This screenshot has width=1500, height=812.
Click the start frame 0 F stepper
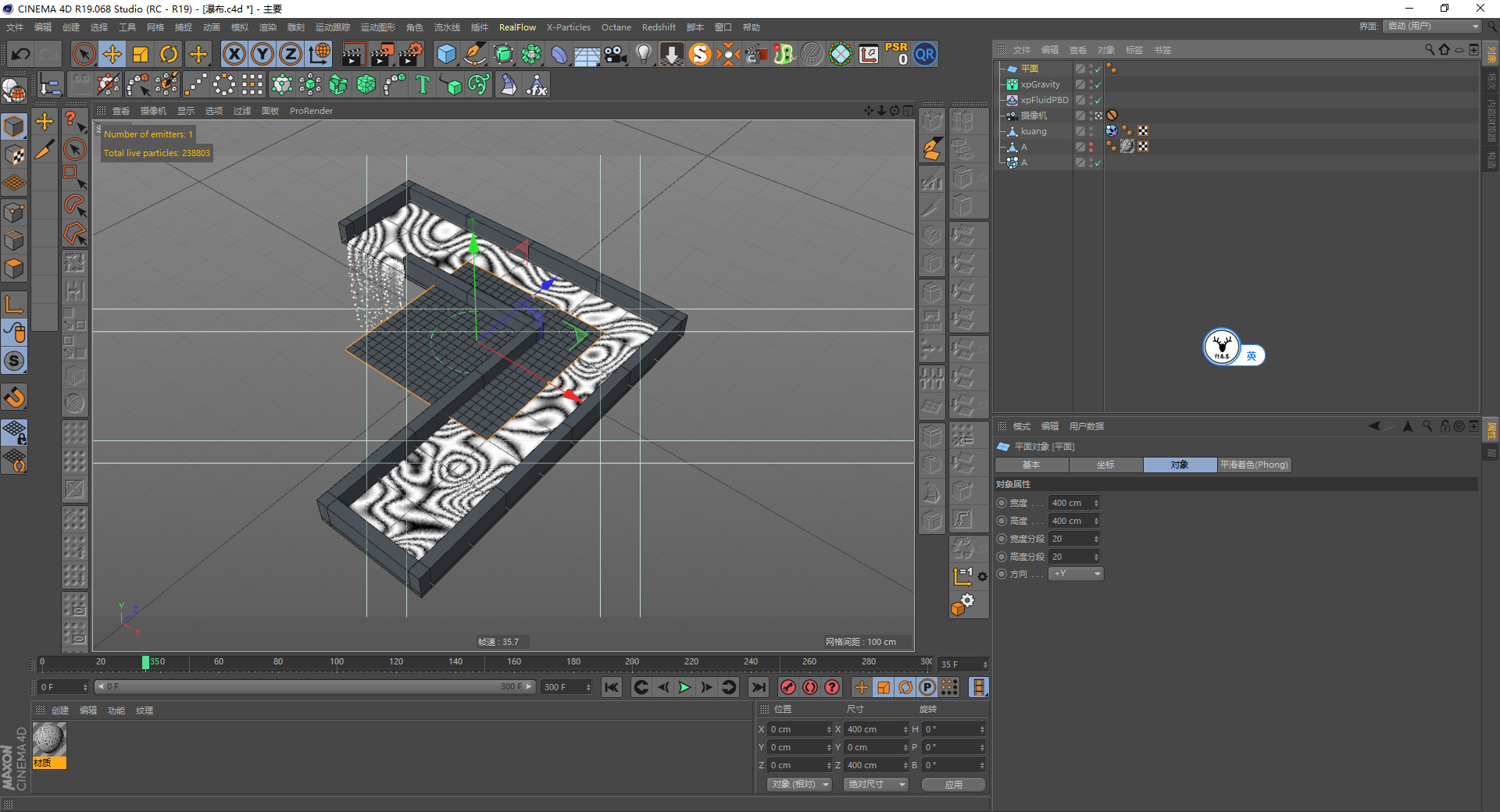pos(85,687)
